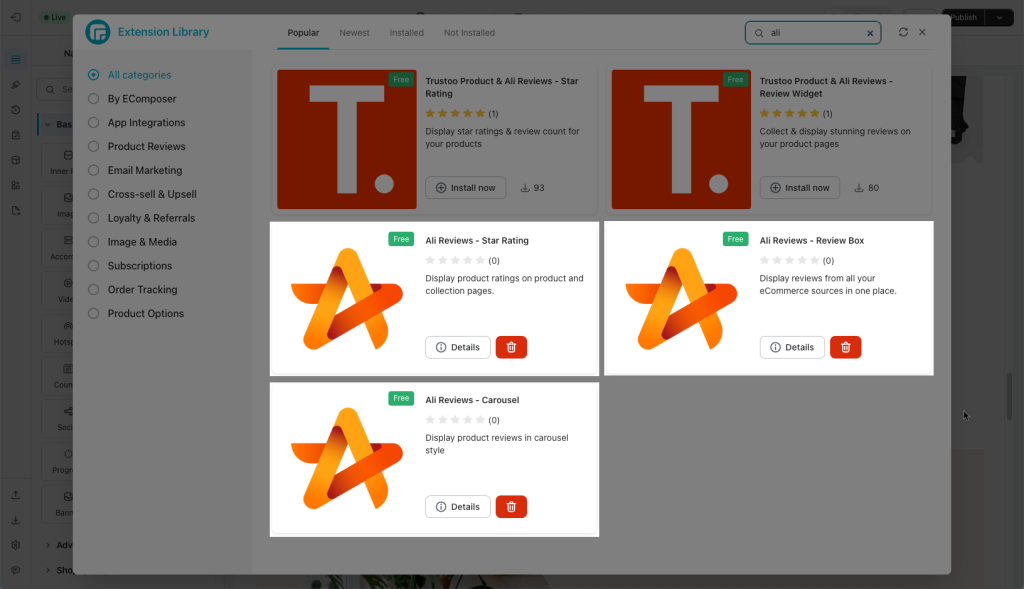Click the empty stars of Ali Reviews Review Box
This screenshot has height=589, width=1024.
790,261
